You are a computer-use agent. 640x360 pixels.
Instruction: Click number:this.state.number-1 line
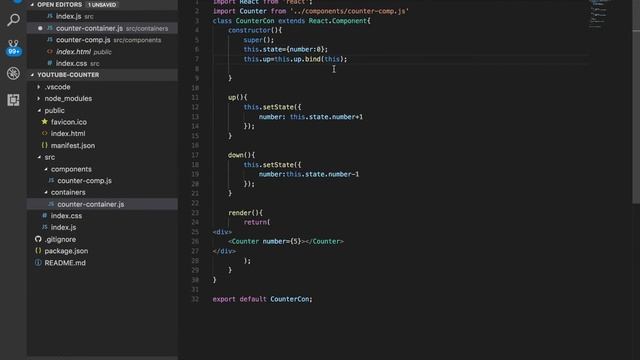[x=309, y=174]
